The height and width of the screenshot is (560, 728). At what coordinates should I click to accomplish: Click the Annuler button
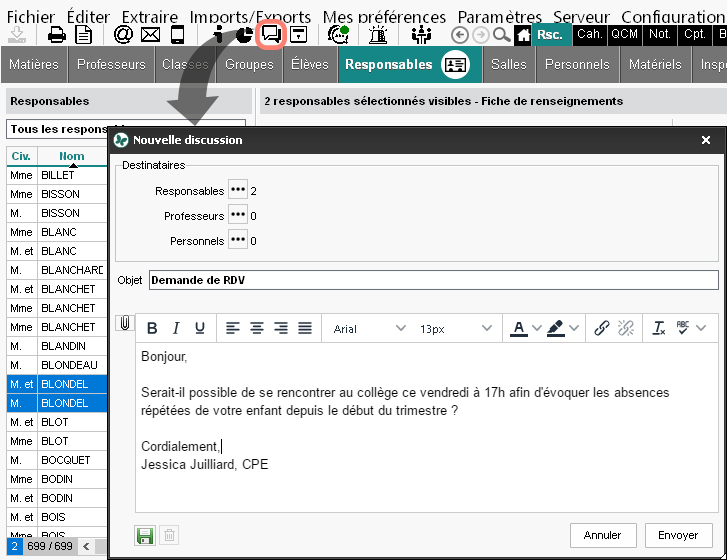click(603, 535)
